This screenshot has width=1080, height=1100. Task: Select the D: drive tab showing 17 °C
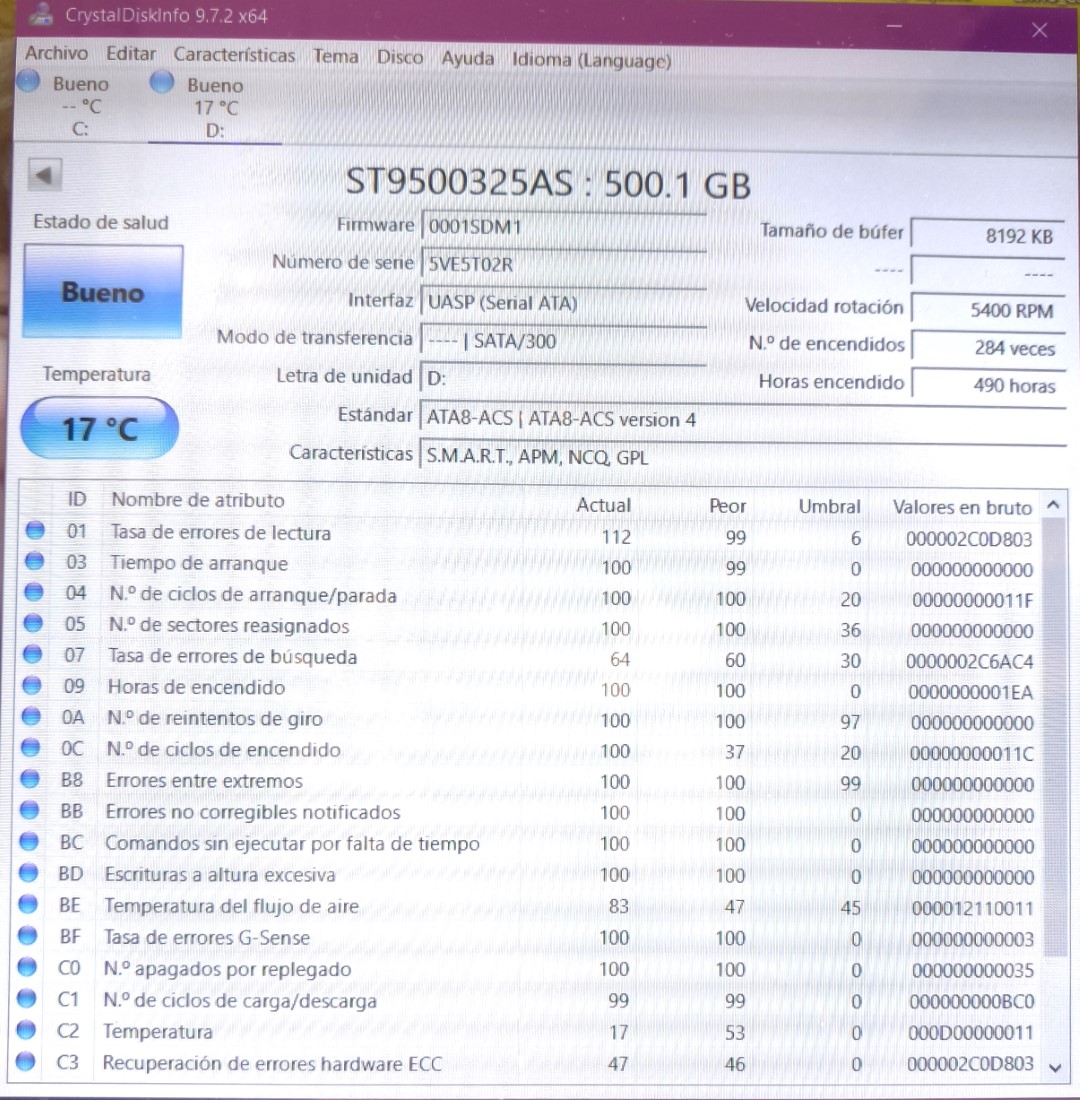[214, 107]
